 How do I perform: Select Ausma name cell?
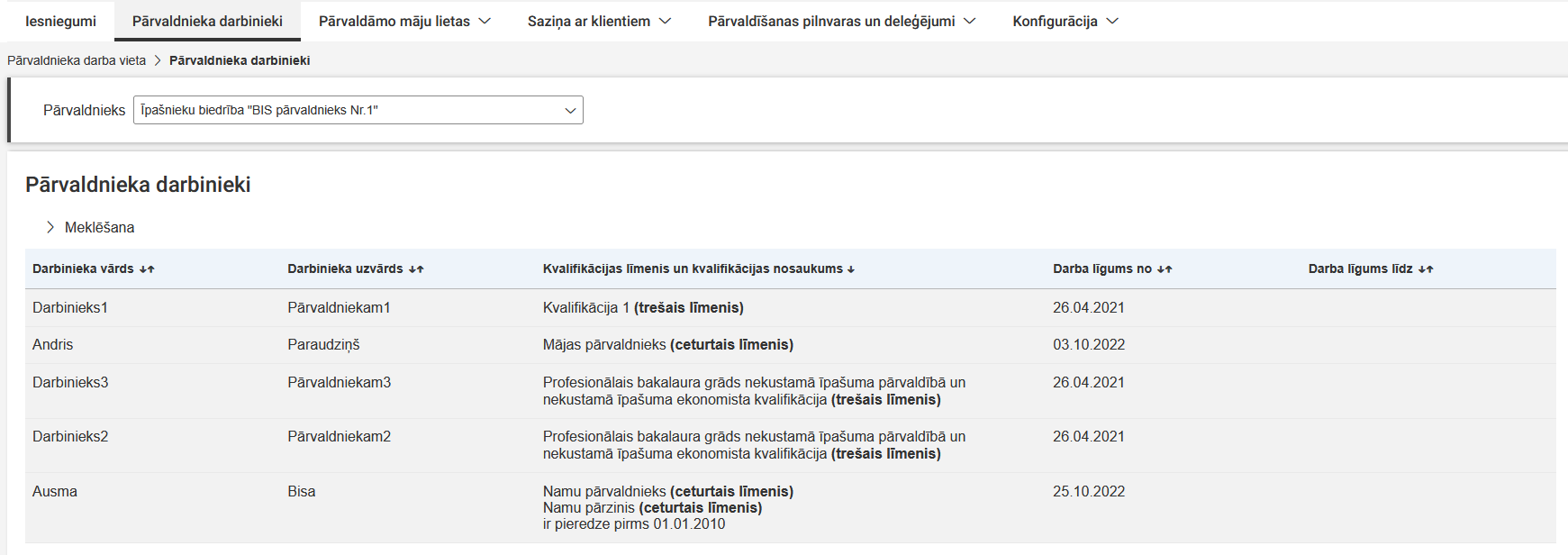[x=55, y=491]
